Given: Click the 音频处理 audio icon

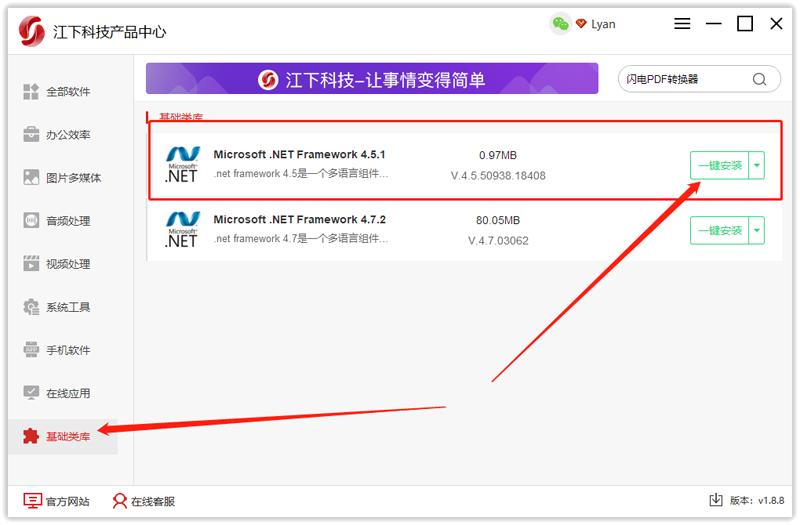Looking at the screenshot, I should (x=31, y=220).
